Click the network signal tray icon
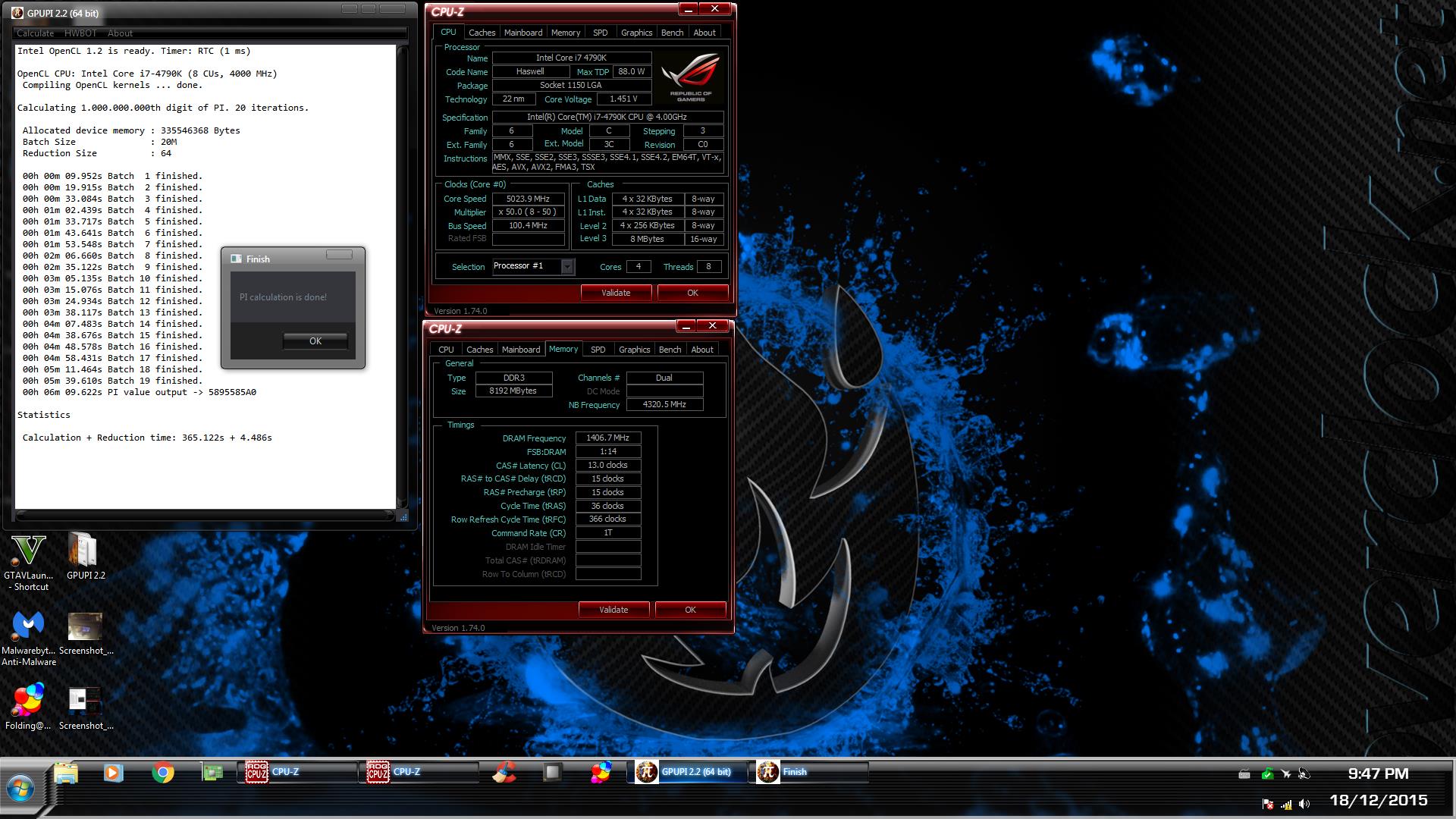This screenshot has width=1456, height=819. (1286, 804)
